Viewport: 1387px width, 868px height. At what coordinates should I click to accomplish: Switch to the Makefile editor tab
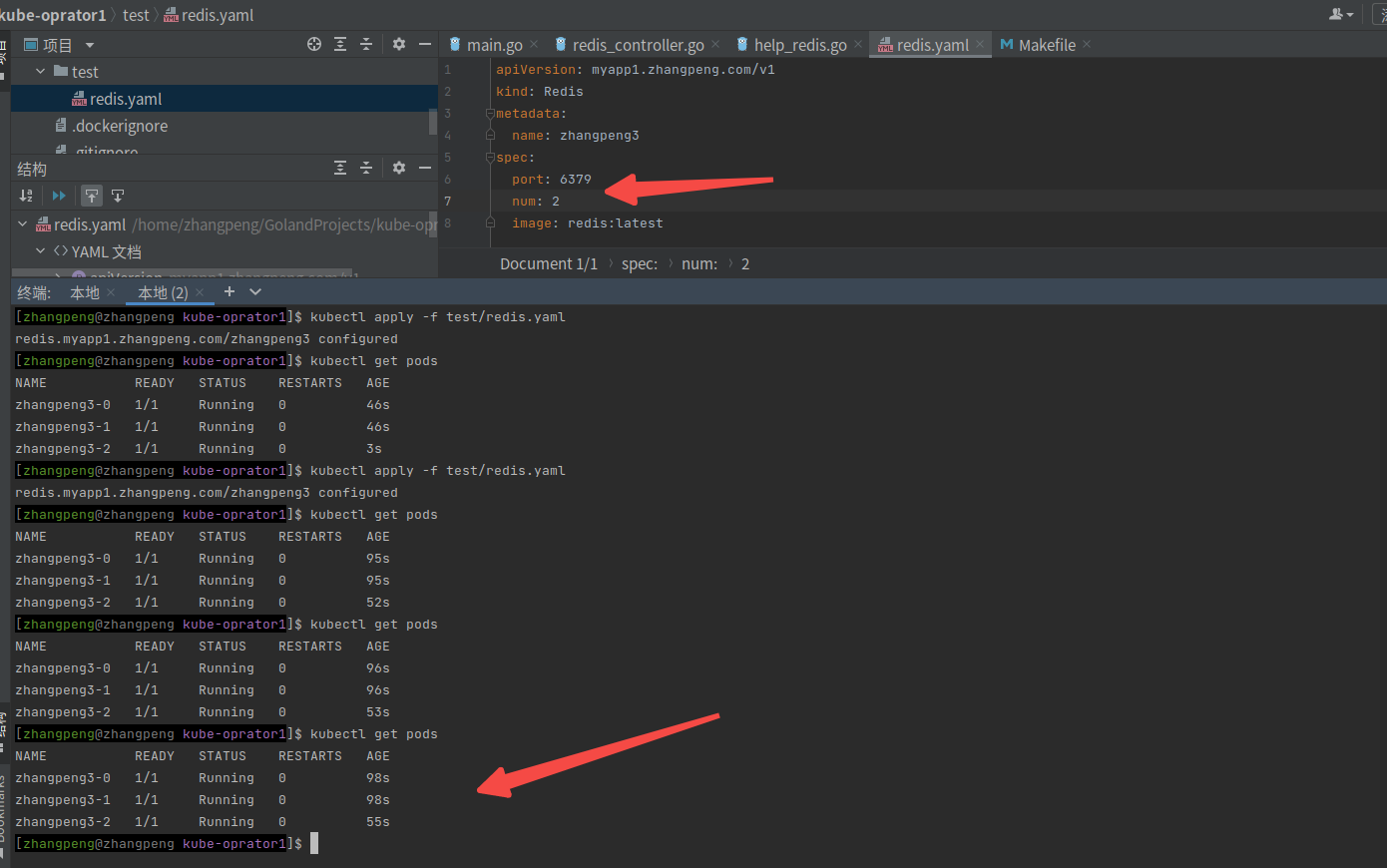(1047, 45)
